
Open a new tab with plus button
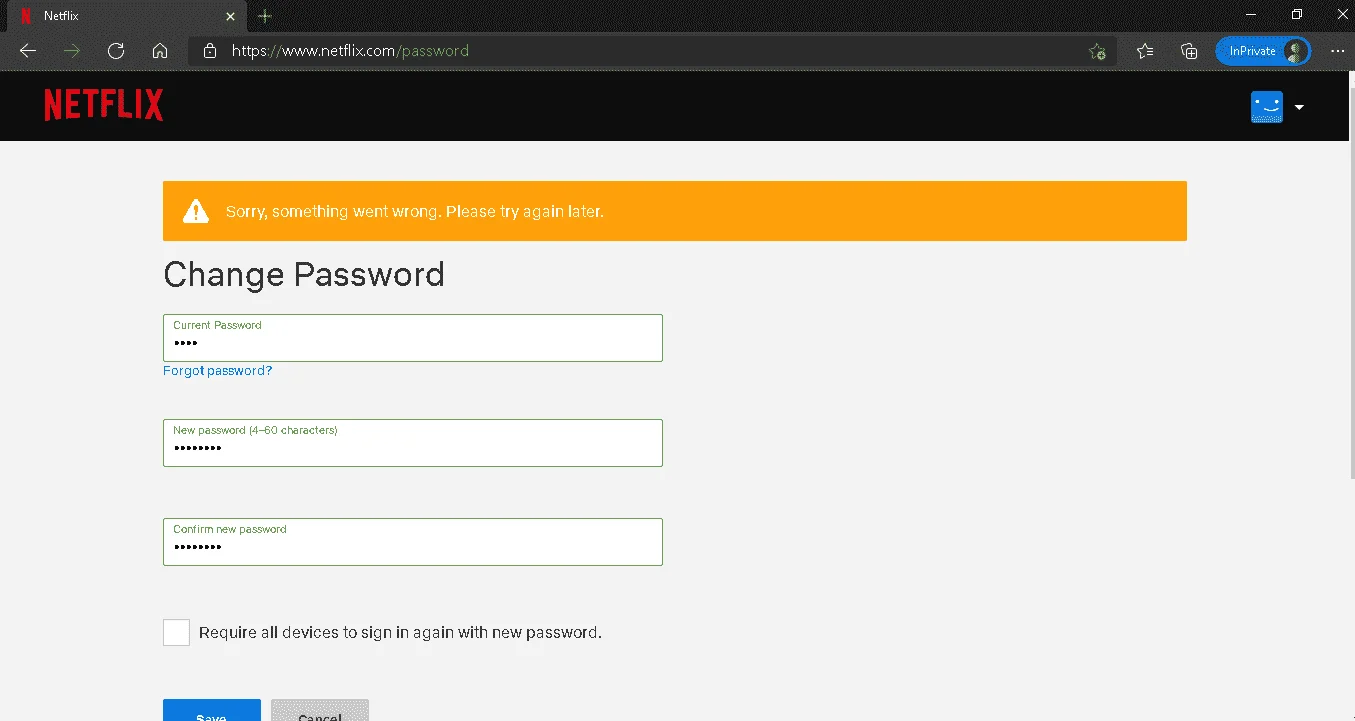click(265, 16)
